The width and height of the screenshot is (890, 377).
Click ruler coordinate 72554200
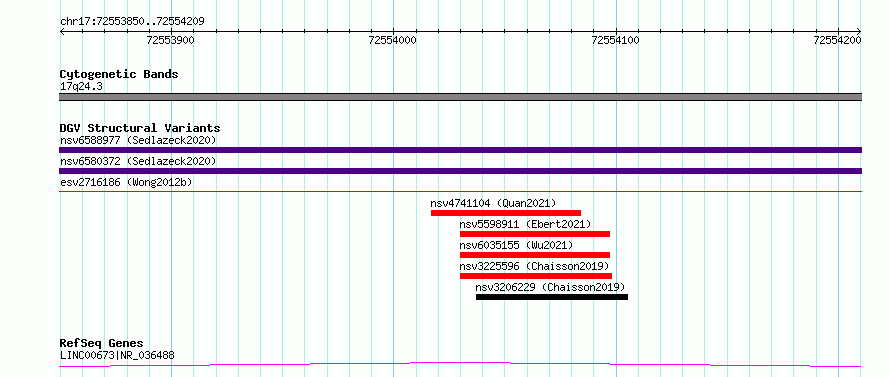pyautogui.click(x=838, y=40)
